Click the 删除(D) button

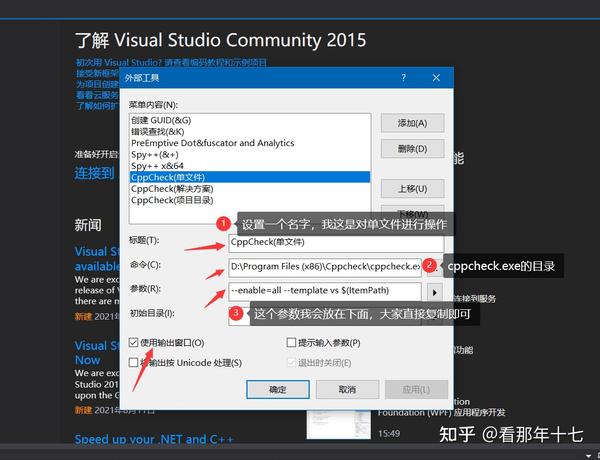click(412, 148)
